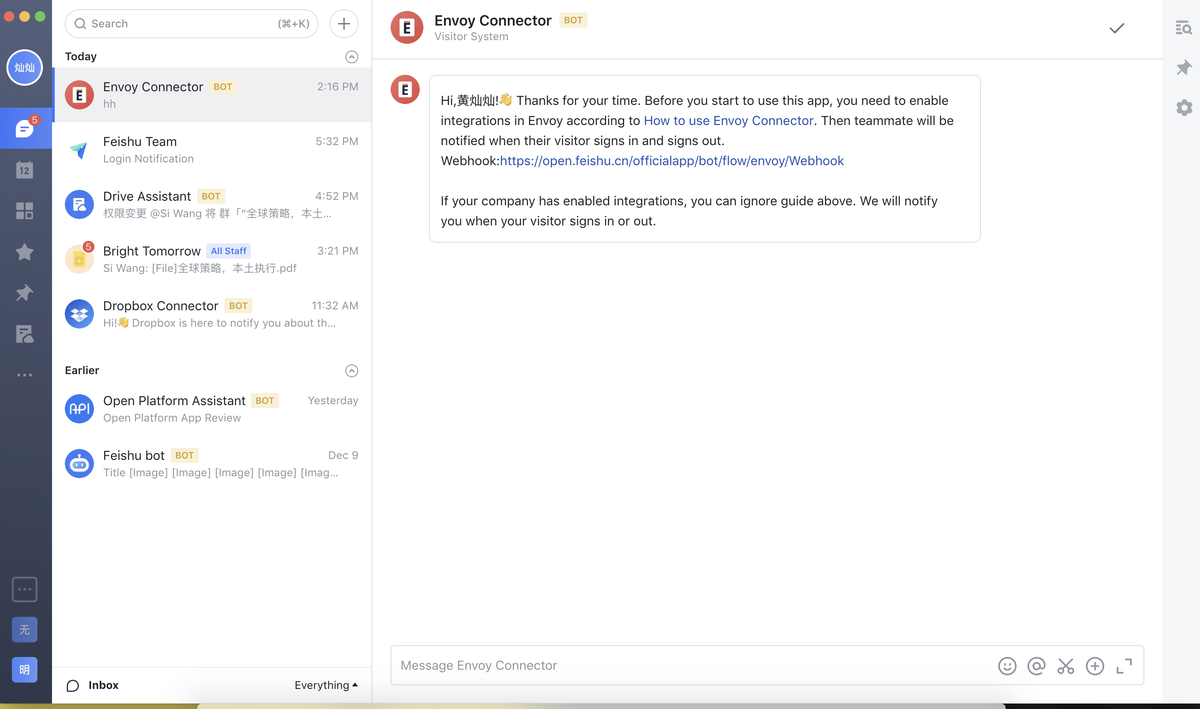The image size is (1200, 709).
Task: Click the Dropbox Connector avatar icon
Action: pyautogui.click(x=79, y=314)
